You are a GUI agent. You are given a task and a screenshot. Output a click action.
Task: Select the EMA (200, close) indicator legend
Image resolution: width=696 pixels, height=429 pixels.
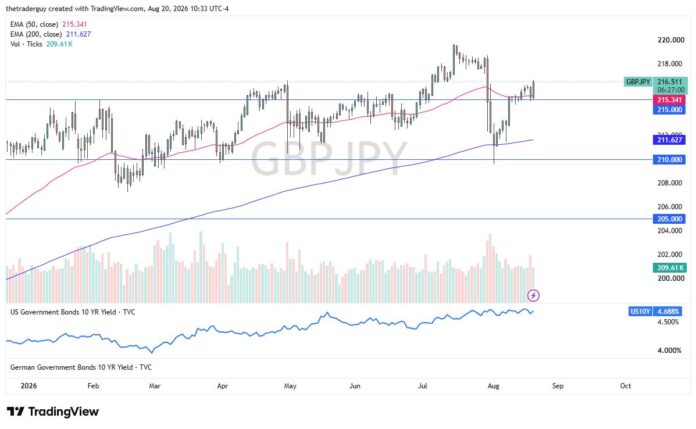click(51, 34)
